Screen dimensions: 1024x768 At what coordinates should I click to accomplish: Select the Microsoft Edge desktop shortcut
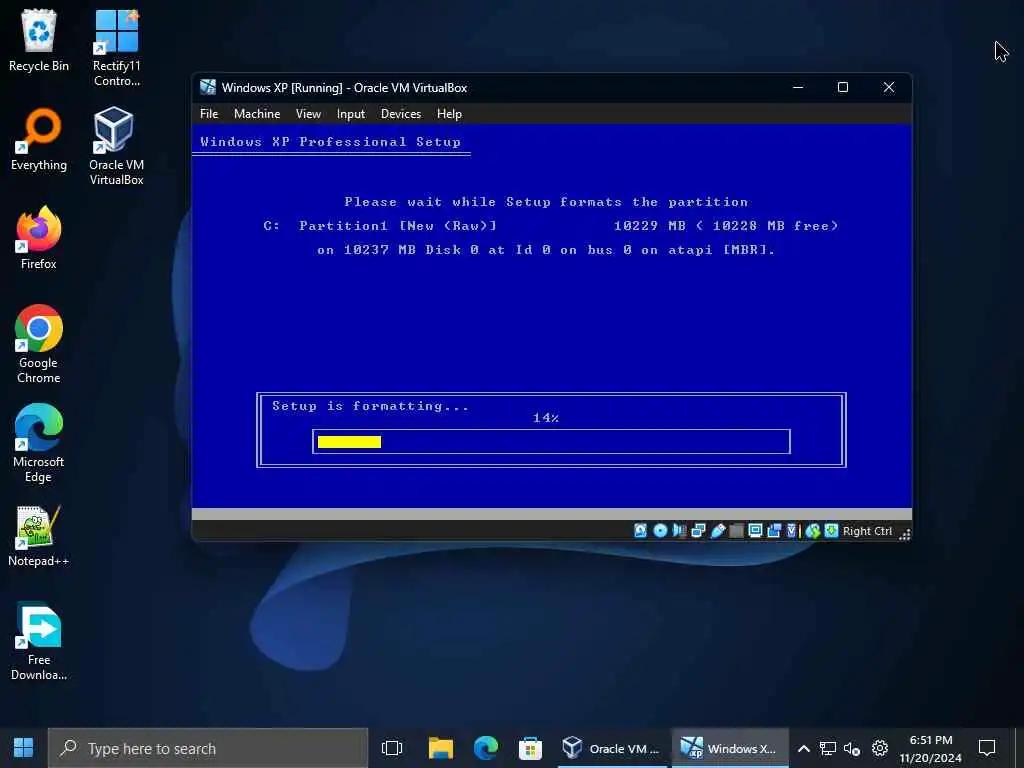pos(39,443)
